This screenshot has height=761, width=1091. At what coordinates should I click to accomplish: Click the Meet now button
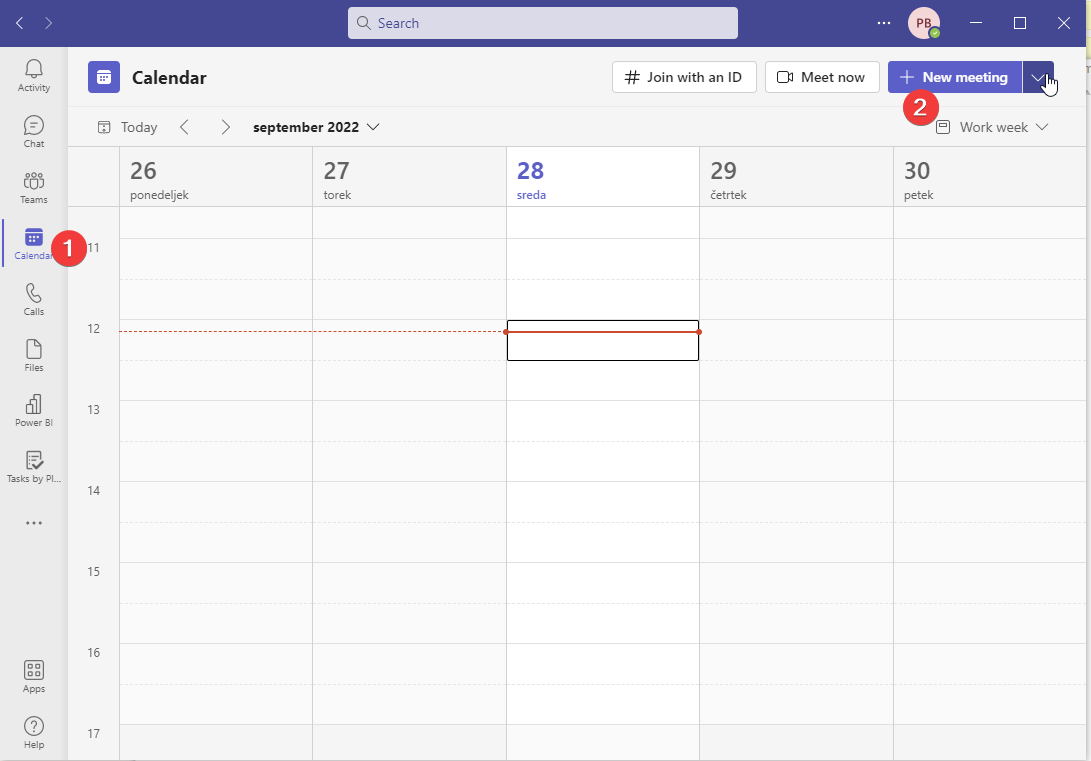pos(822,78)
